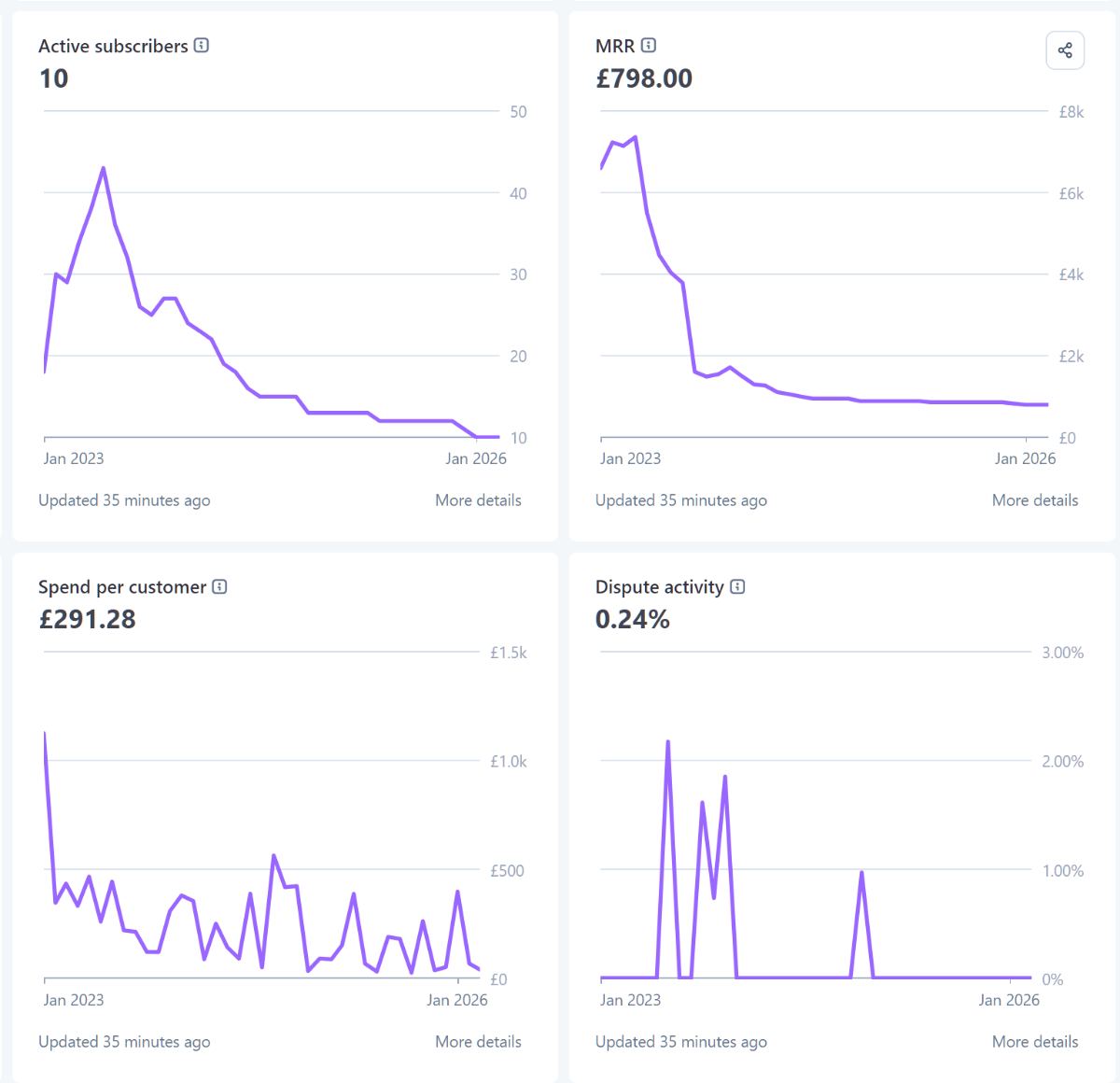Click the Dispute activity info icon

click(737, 587)
